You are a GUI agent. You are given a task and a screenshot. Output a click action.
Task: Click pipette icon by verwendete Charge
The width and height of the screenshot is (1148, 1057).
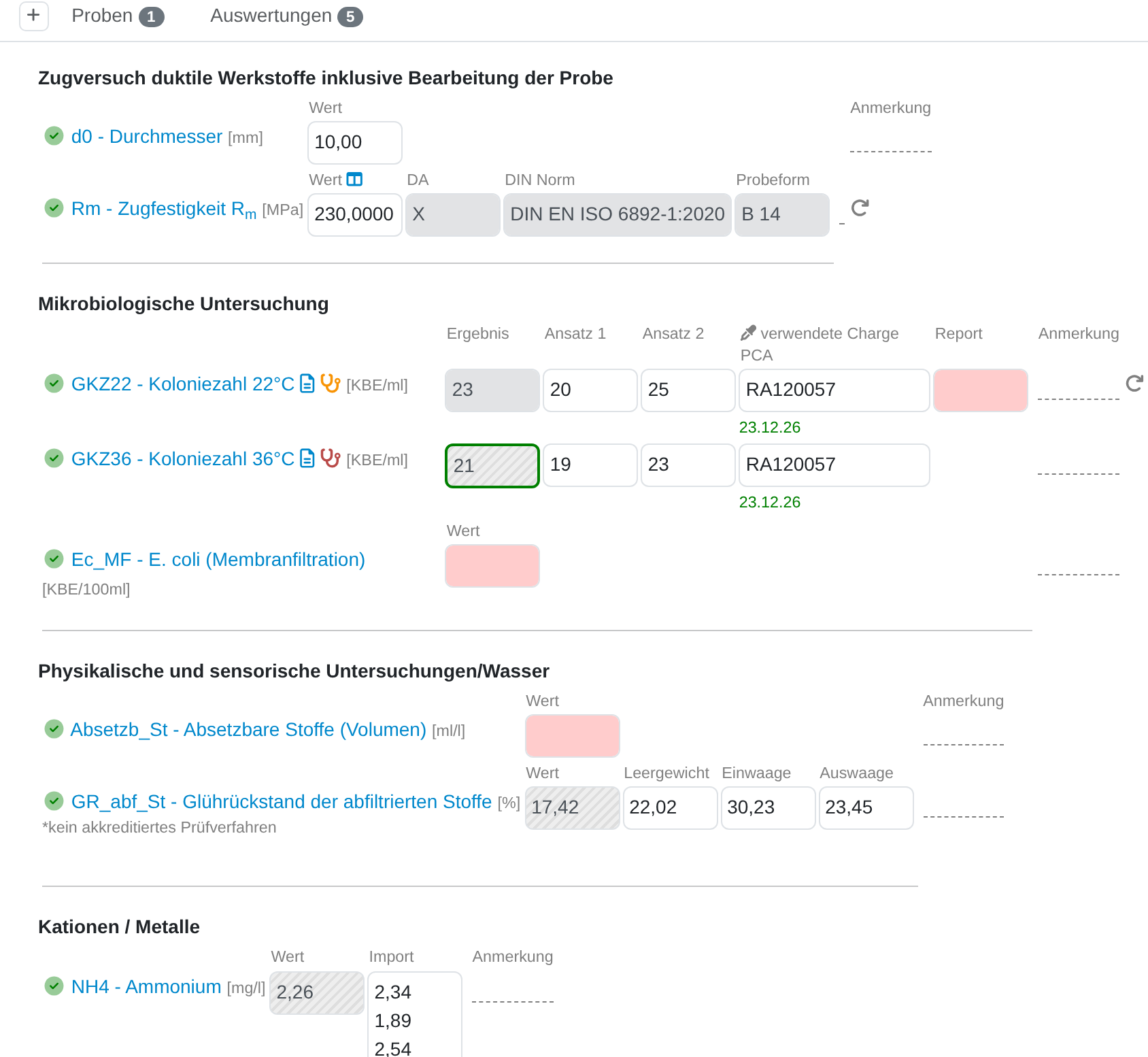click(x=748, y=333)
